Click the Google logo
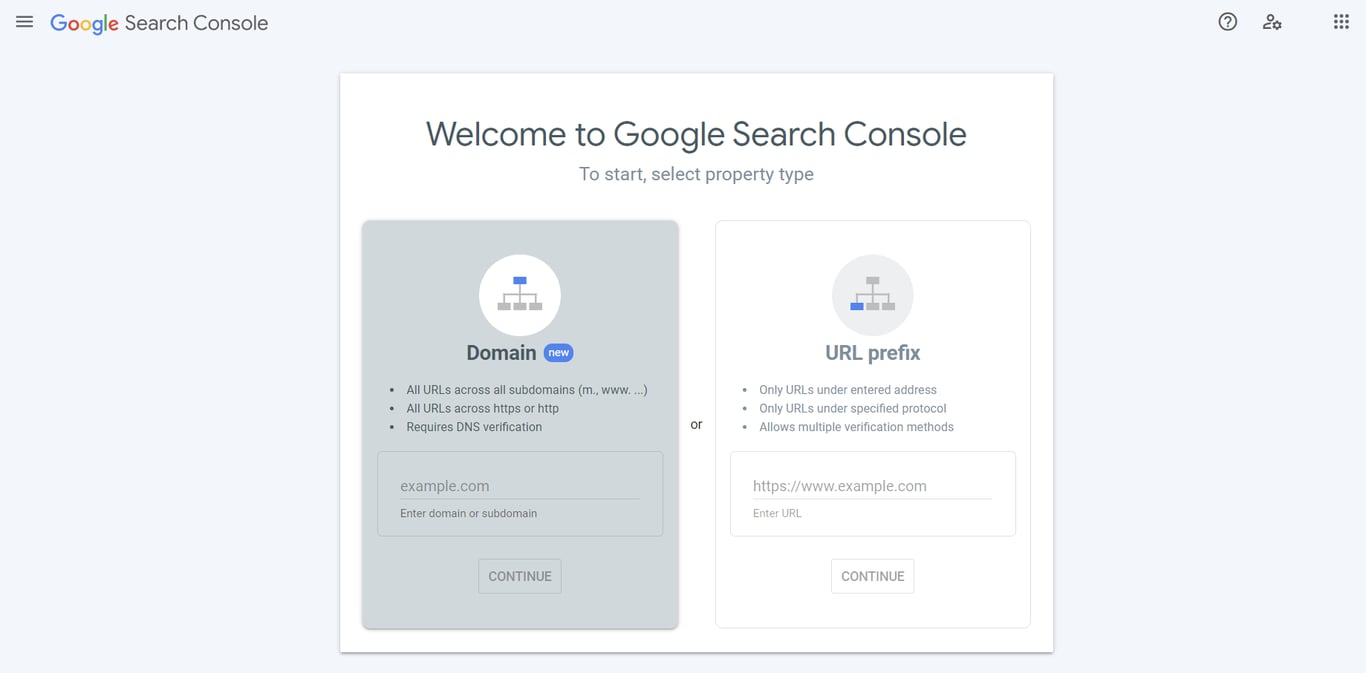The image size is (1366, 673). (84, 23)
